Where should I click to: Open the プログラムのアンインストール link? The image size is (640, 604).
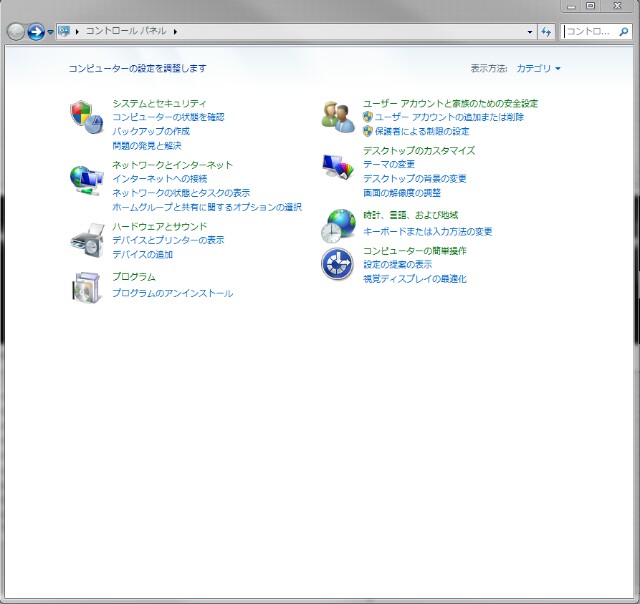(172, 293)
